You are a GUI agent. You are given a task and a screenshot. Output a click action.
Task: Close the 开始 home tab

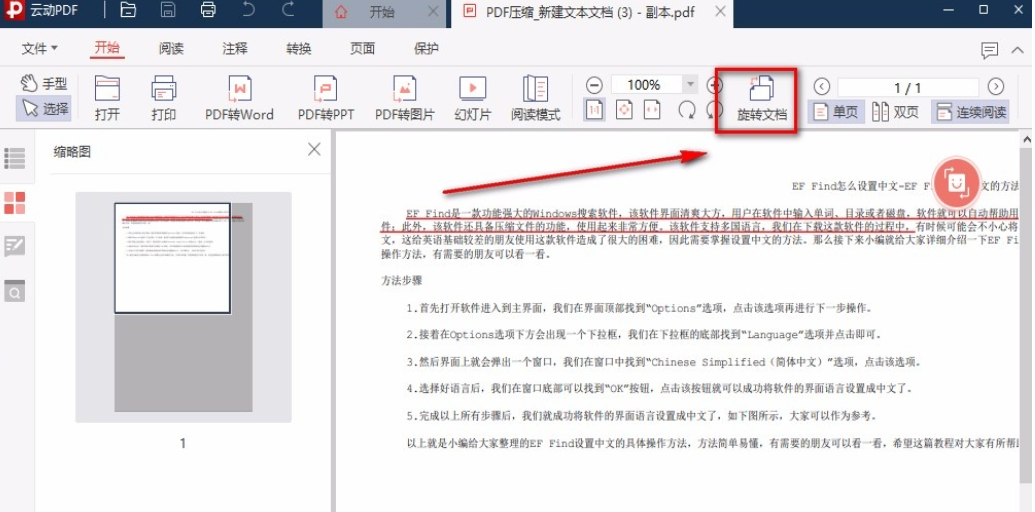[x=433, y=12]
